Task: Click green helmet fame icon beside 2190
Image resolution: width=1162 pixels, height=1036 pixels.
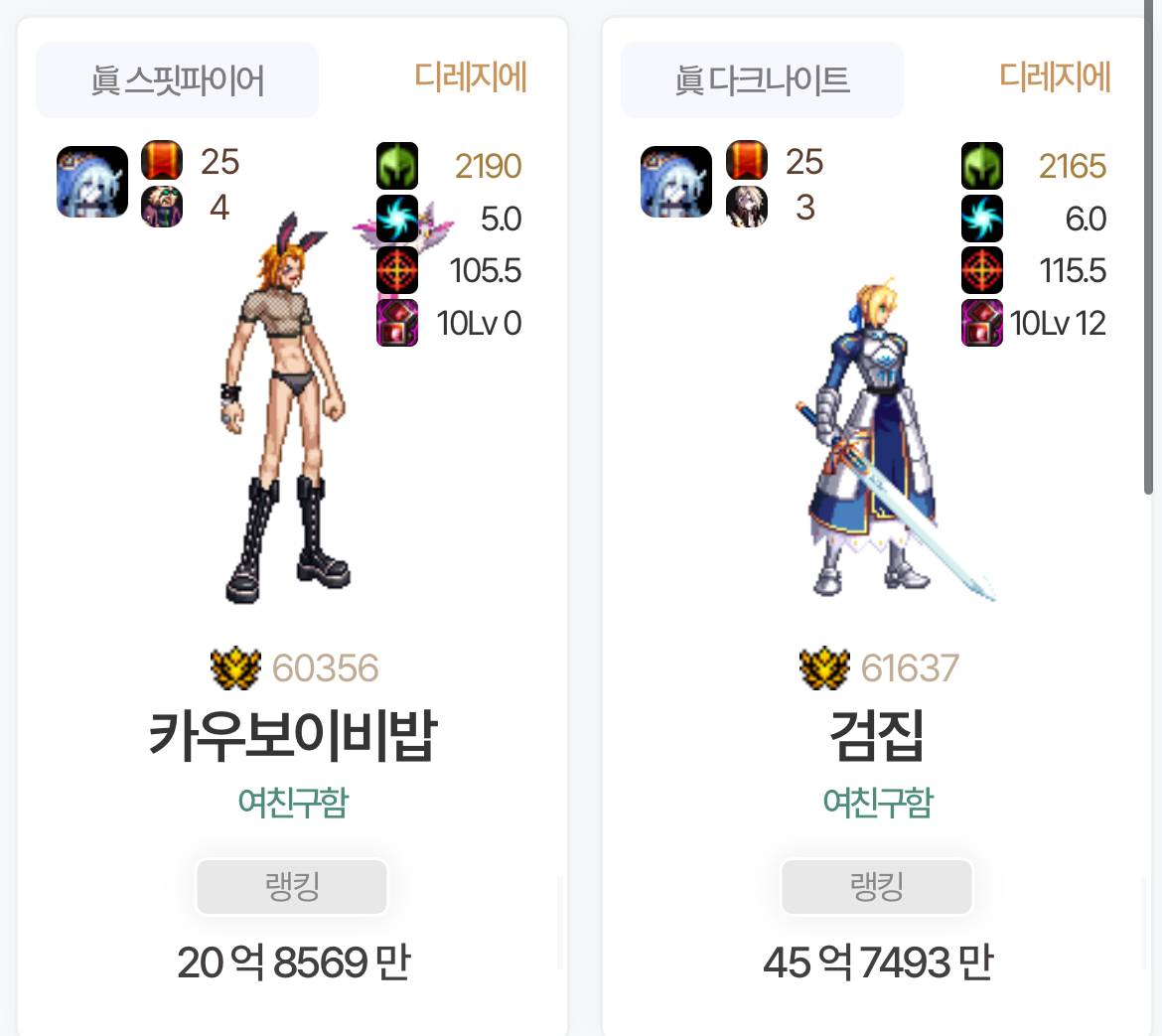Action: (x=397, y=166)
